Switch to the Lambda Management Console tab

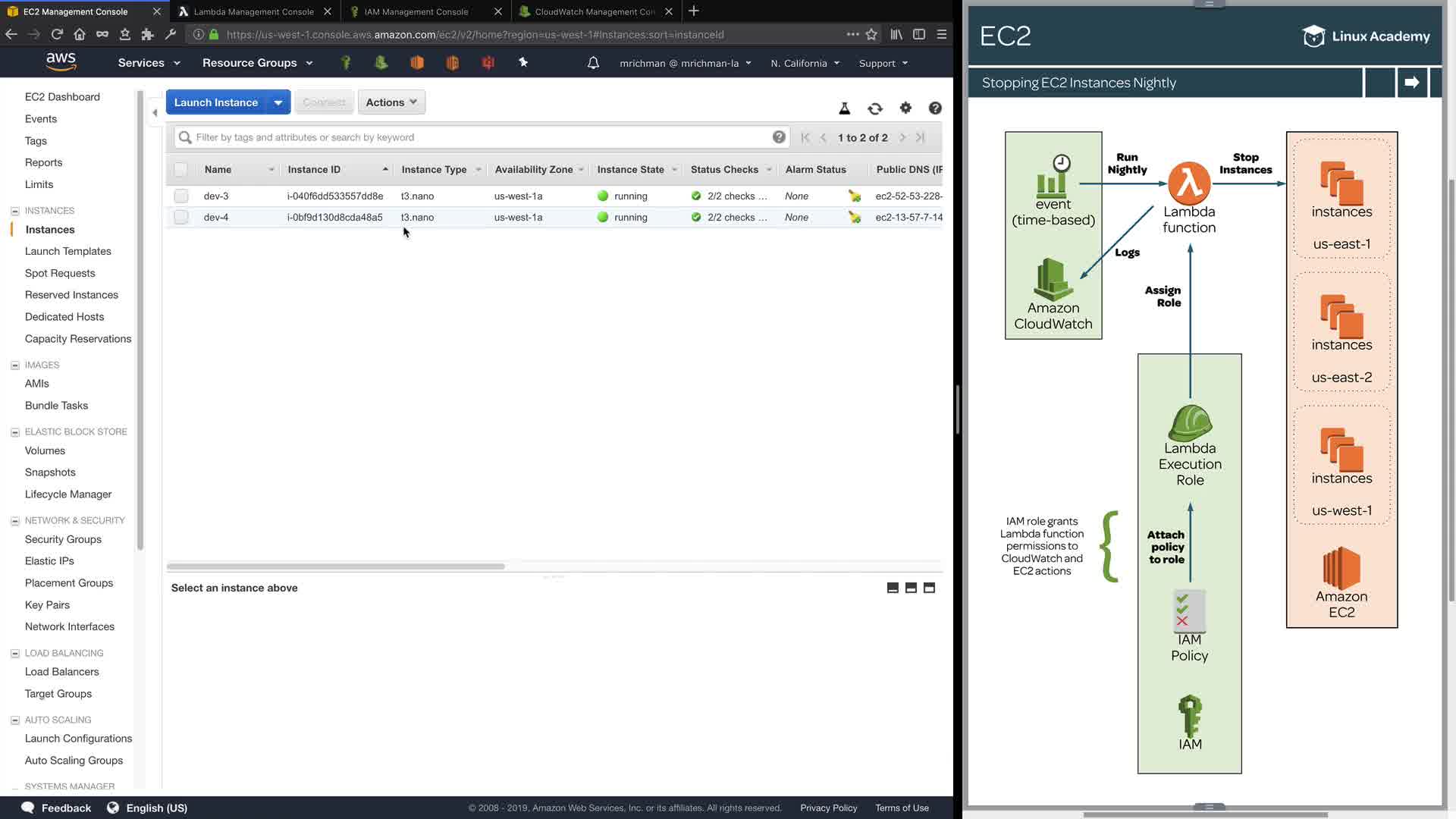coord(253,11)
